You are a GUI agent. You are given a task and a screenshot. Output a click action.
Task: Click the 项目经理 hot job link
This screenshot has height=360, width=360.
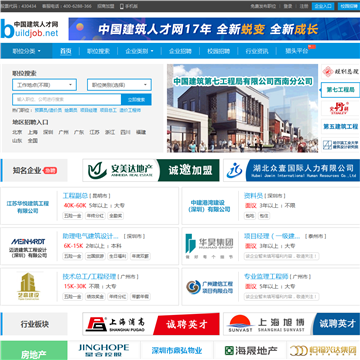point(89,110)
